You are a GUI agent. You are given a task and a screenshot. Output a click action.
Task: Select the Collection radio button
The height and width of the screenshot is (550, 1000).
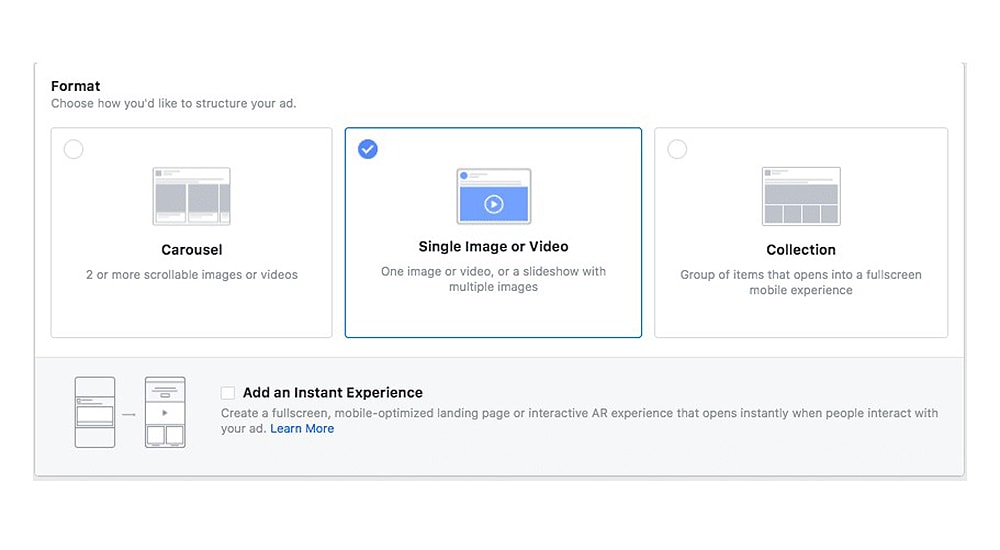pyautogui.click(x=677, y=150)
